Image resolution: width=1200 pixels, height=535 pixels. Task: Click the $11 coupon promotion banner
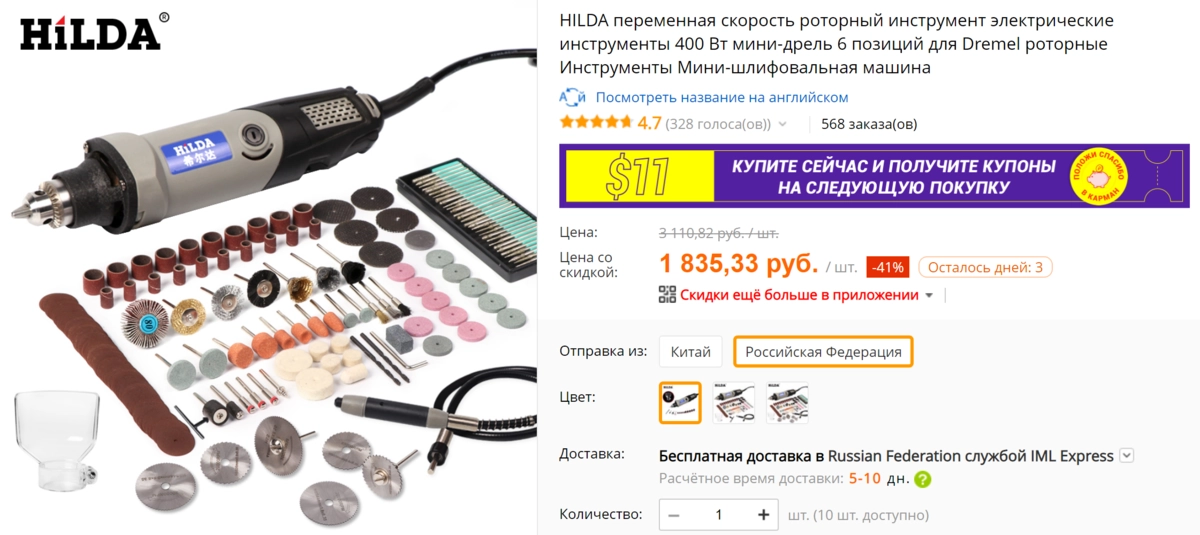(x=874, y=176)
